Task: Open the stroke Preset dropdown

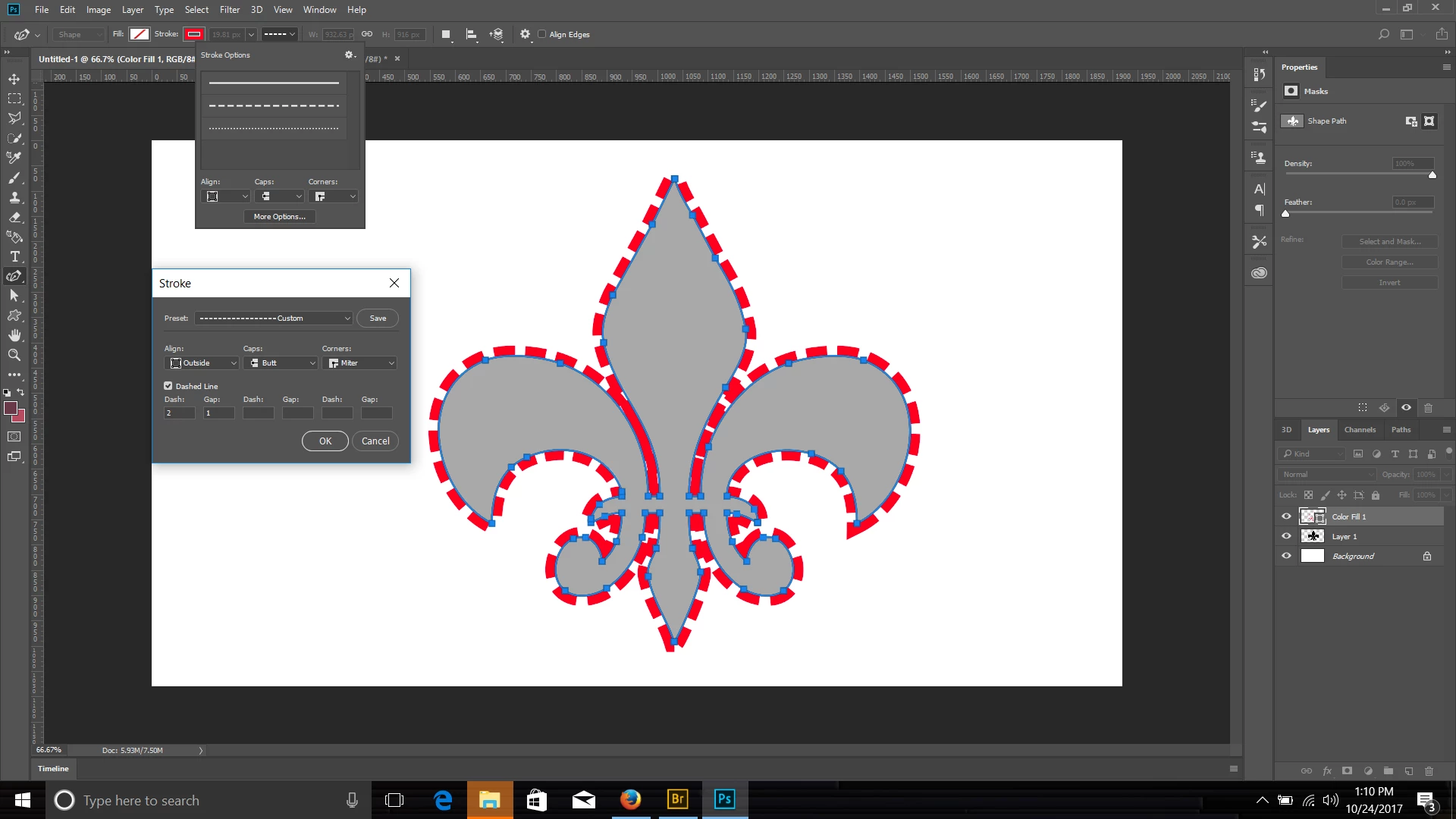Action: 273,318
